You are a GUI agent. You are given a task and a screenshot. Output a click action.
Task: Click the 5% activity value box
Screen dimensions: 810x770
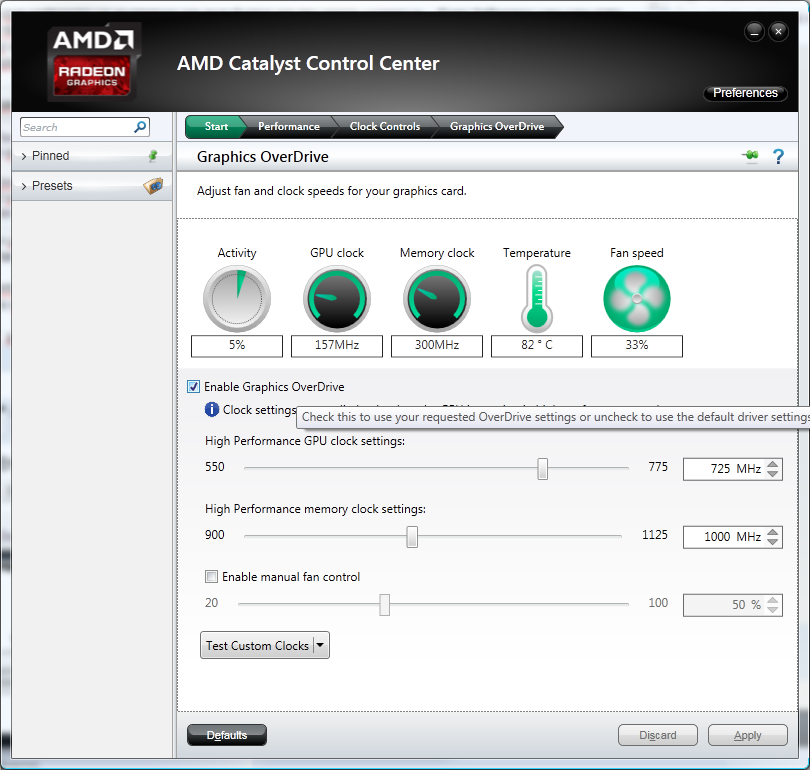click(x=237, y=345)
